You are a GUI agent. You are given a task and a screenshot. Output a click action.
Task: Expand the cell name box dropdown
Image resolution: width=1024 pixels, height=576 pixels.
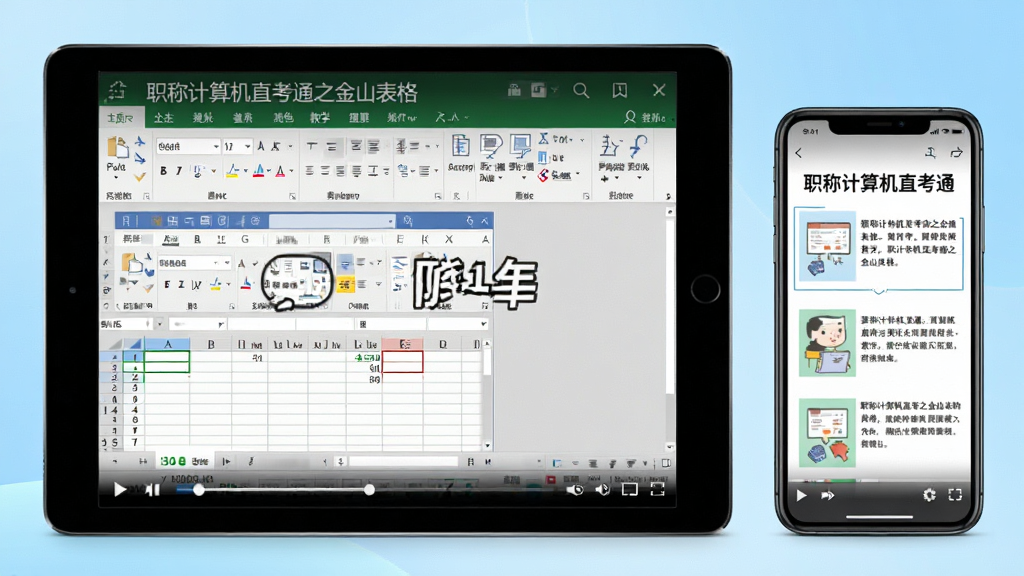(159, 324)
